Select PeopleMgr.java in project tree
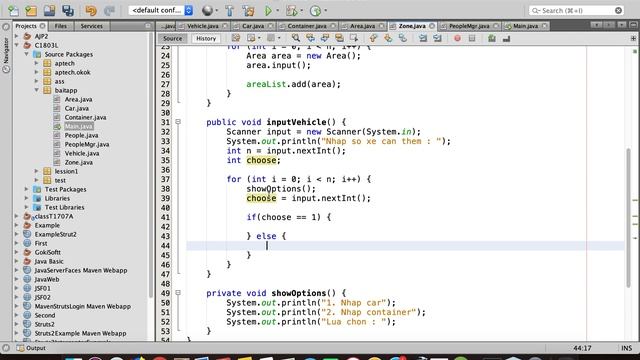This screenshot has width=640, height=360. (87, 144)
